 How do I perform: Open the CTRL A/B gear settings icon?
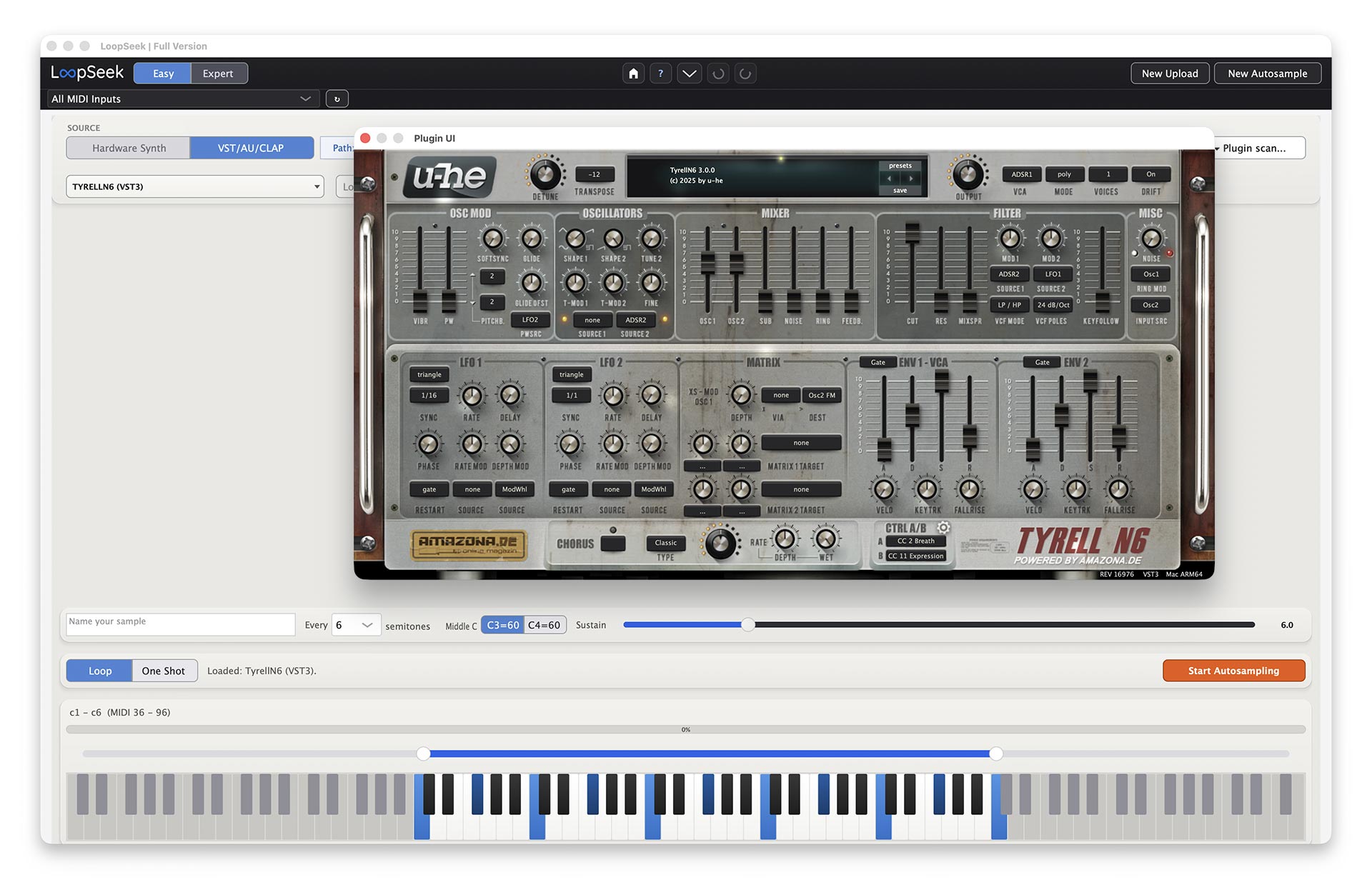(x=943, y=527)
